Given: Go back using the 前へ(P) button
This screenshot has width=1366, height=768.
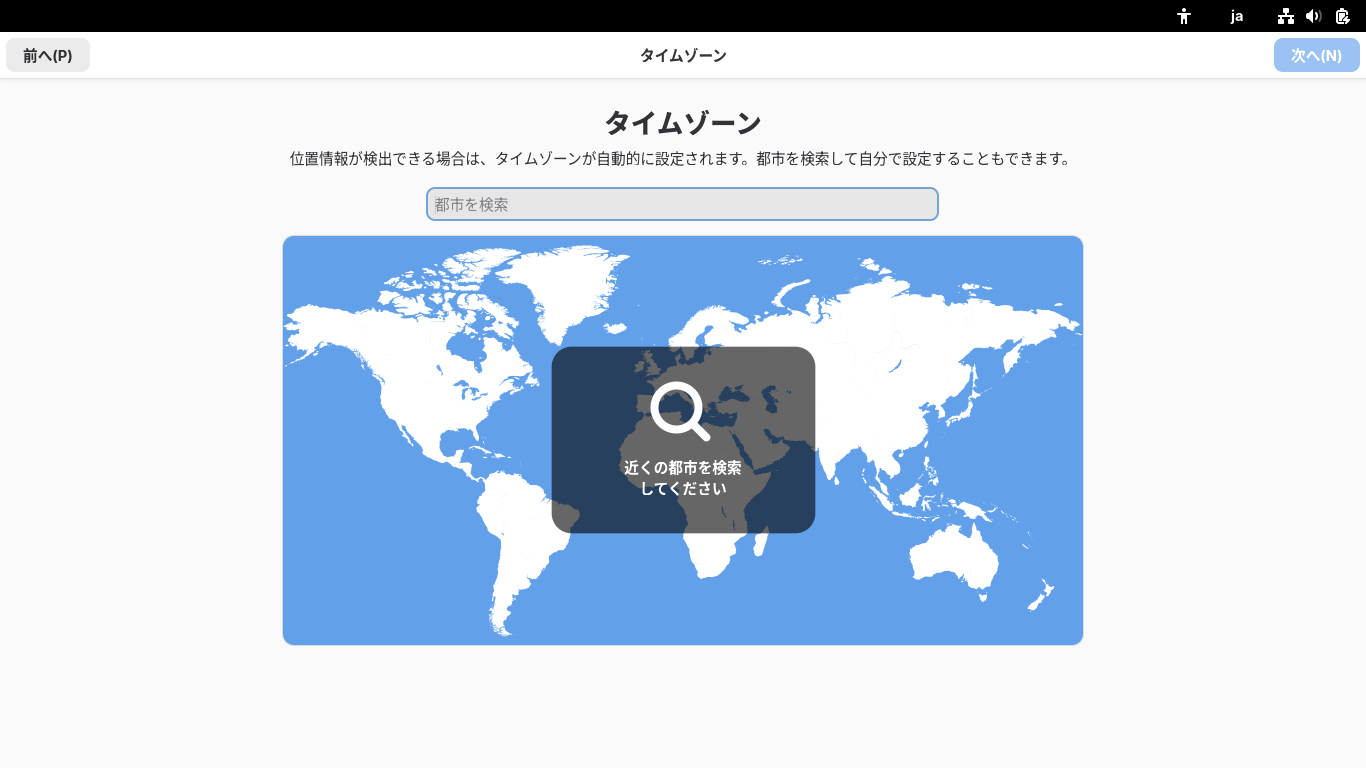Looking at the screenshot, I should [x=47, y=55].
